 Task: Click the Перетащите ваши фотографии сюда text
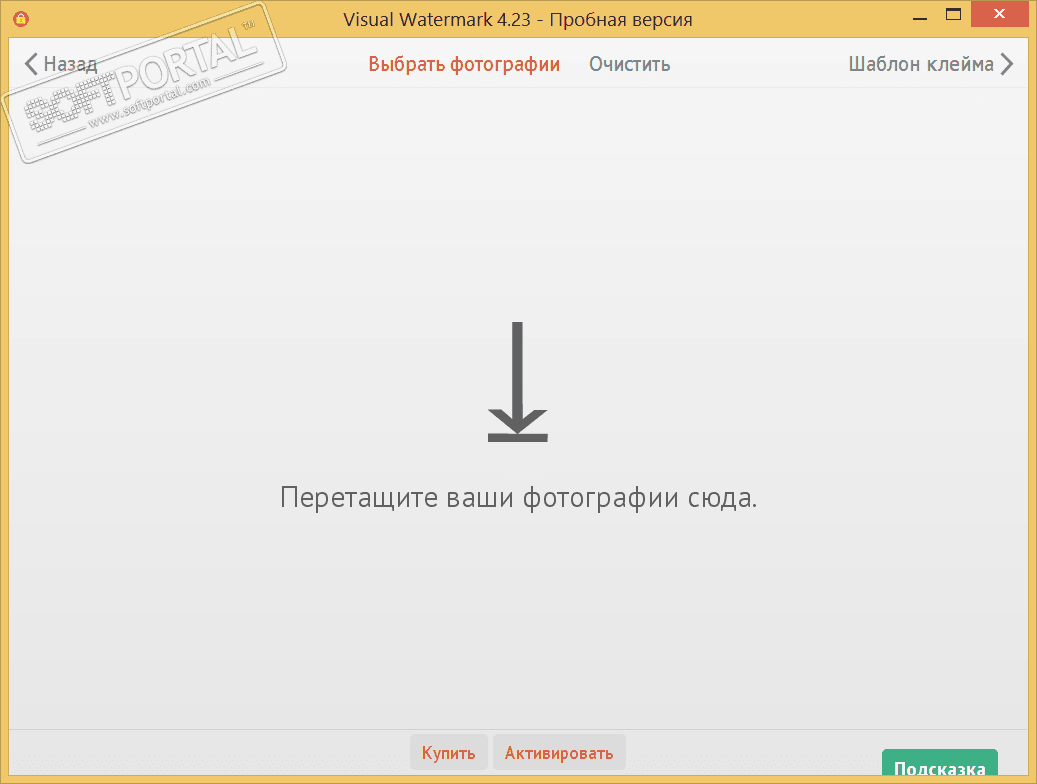click(x=518, y=498)
